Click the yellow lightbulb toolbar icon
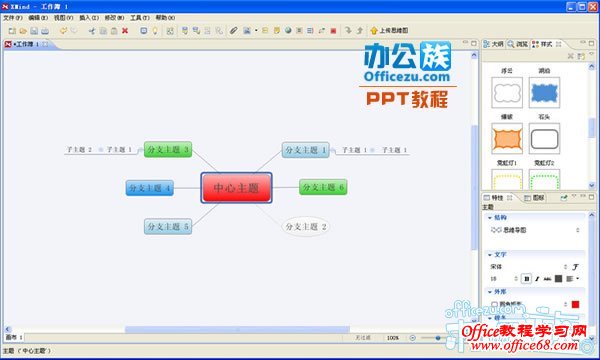Image resolution: width=600 pixels, height=360 pixels. (155, 31)
